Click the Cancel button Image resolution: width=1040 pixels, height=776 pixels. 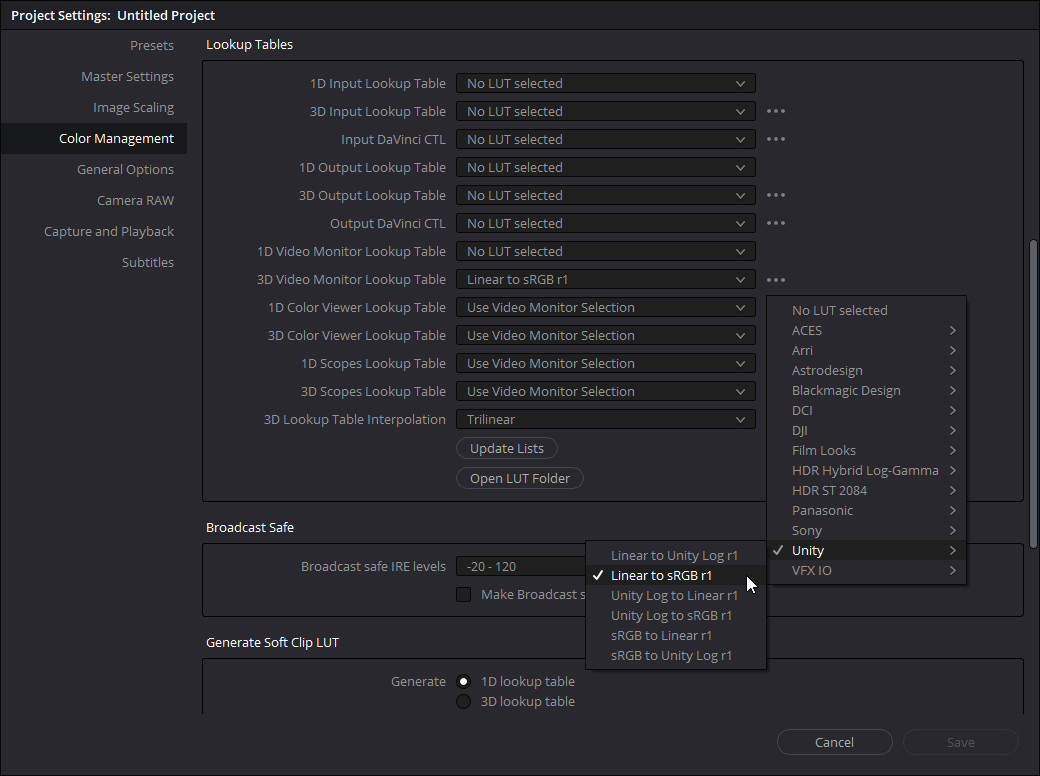(834, 742)
